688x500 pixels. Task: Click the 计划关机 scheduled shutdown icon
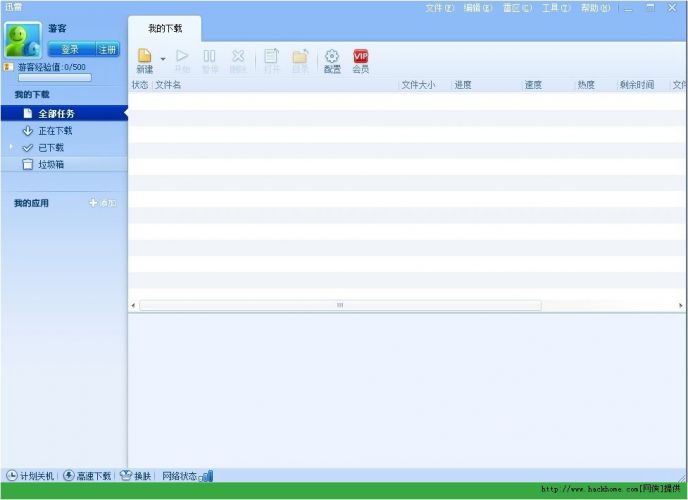[12, 476]
